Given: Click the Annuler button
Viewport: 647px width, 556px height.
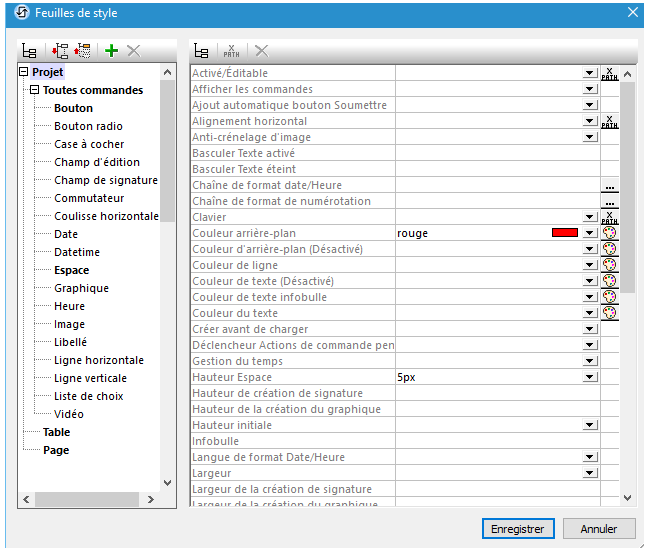Looking at the screenshot, I should [x=599, y=529].
